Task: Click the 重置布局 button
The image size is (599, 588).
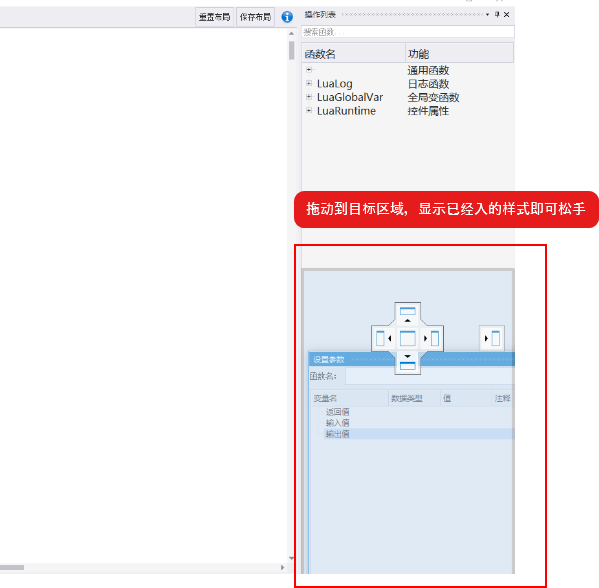Action: [214, 17]
